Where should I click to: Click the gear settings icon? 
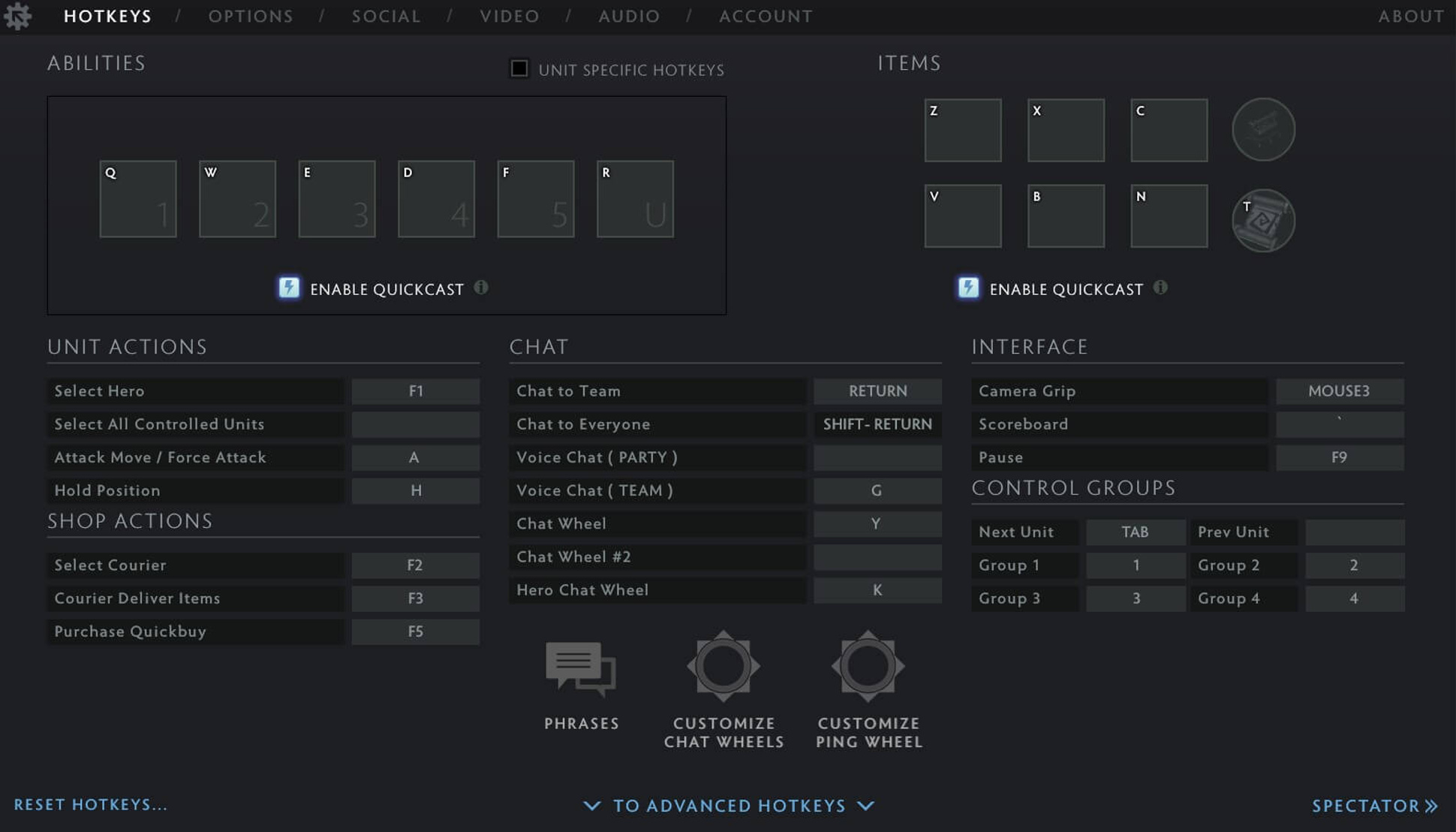pyautogui.click(x=17, y=16)
